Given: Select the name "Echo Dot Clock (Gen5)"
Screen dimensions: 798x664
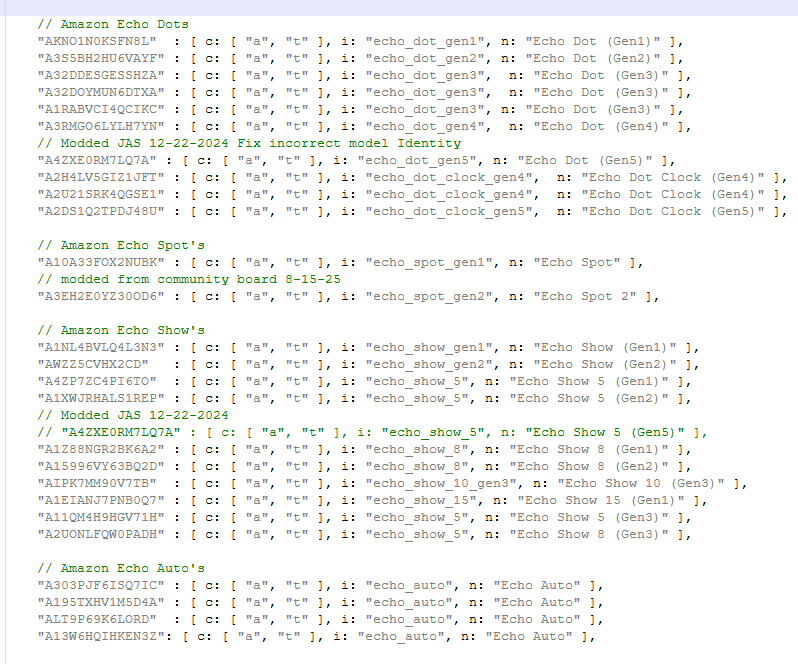Looking at the screenshot, I should 673,211.
